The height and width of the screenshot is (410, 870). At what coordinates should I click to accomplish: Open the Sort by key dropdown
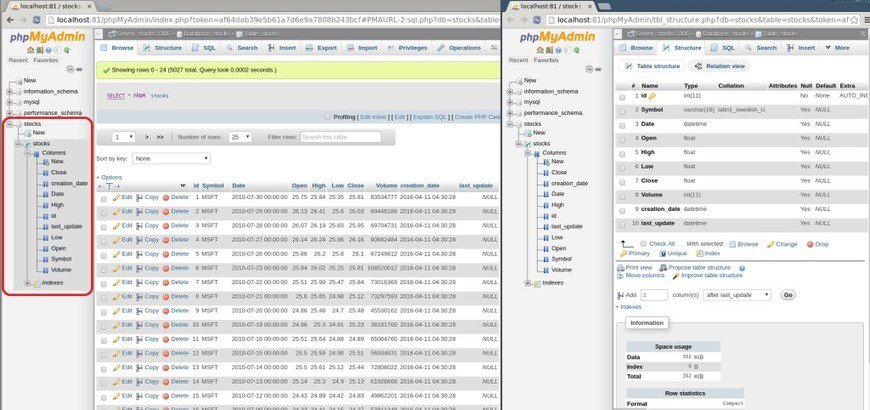point(171,159)
